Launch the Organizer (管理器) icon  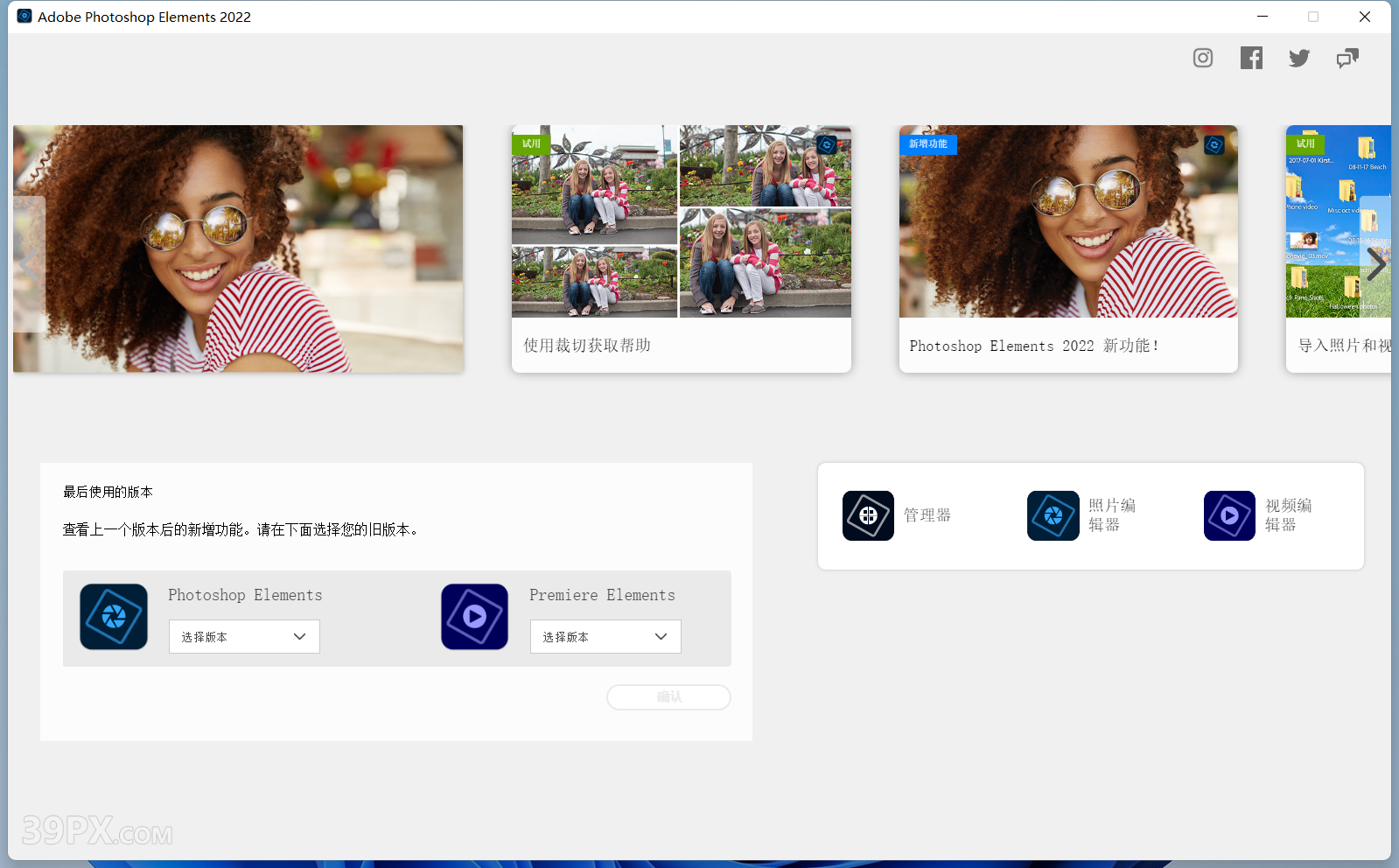point(868,515)
